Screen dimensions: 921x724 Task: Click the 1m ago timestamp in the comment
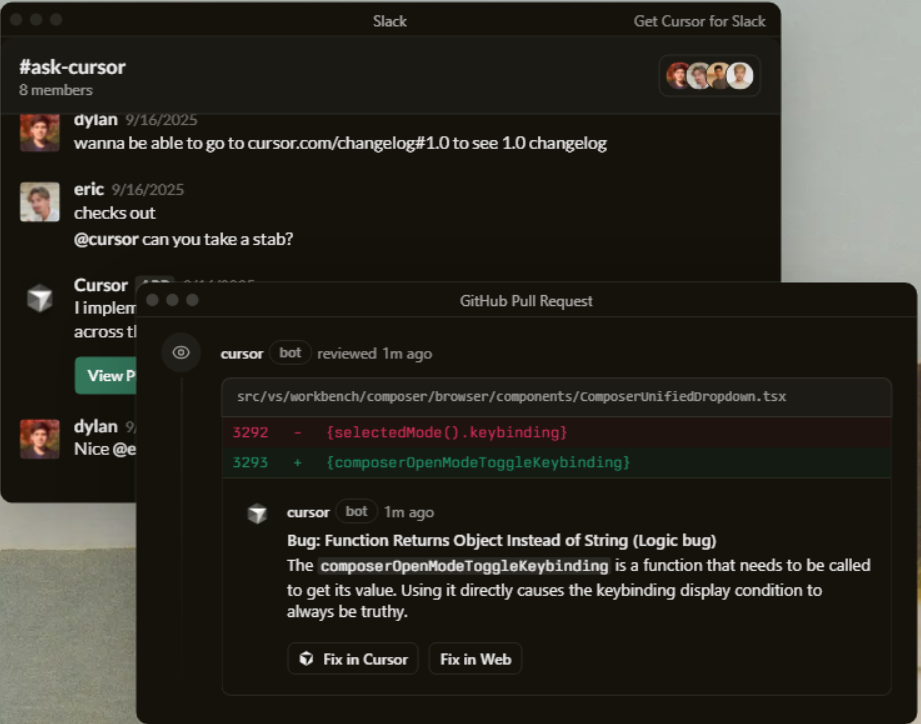tap(409, 512)
